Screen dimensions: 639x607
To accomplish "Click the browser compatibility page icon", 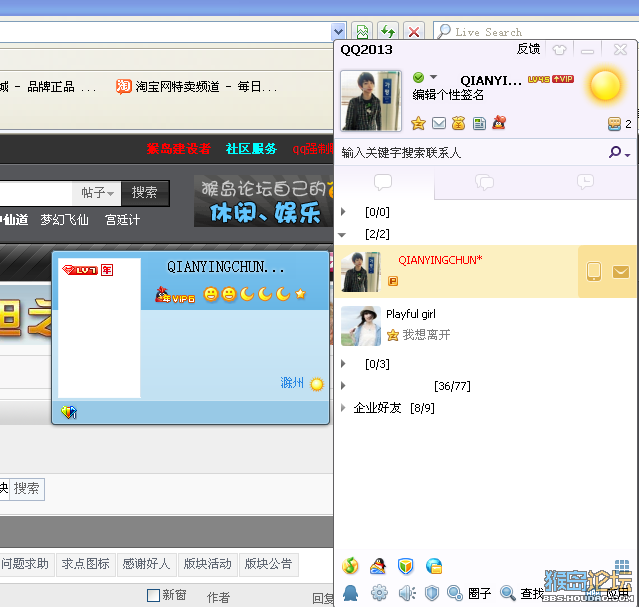I will 362,31.
